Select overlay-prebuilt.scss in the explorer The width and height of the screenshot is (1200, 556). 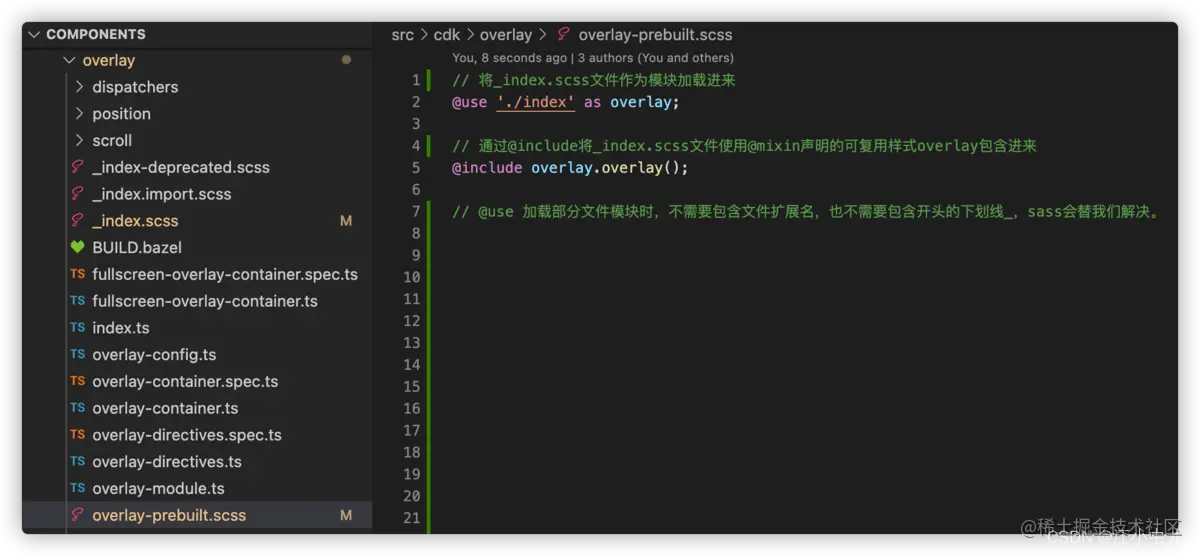[x=169, y=515]
